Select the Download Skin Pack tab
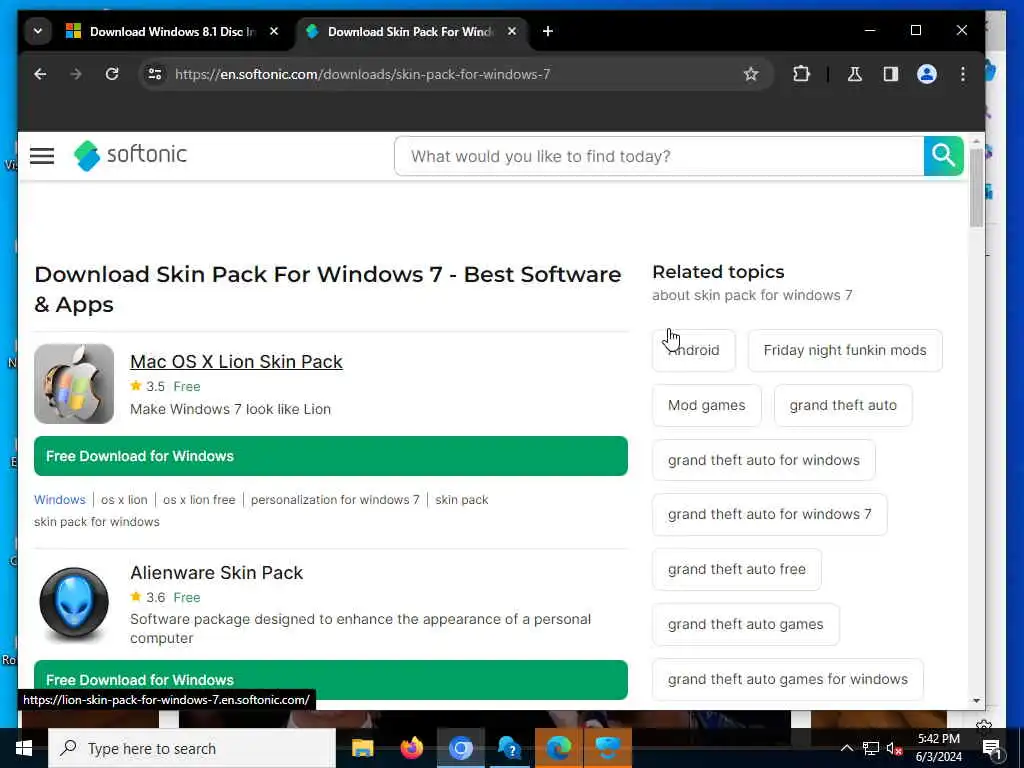1024x768 pixels. (411, 31)
